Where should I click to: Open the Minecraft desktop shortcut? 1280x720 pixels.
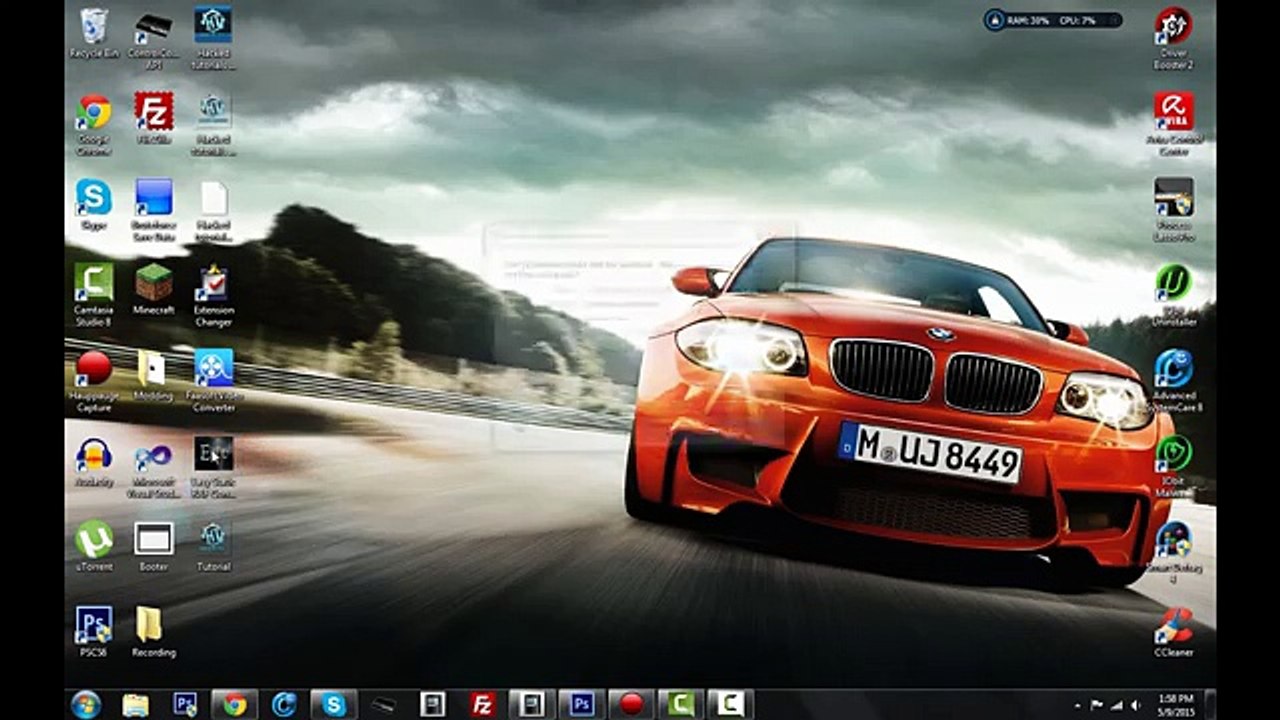[154, 284]
